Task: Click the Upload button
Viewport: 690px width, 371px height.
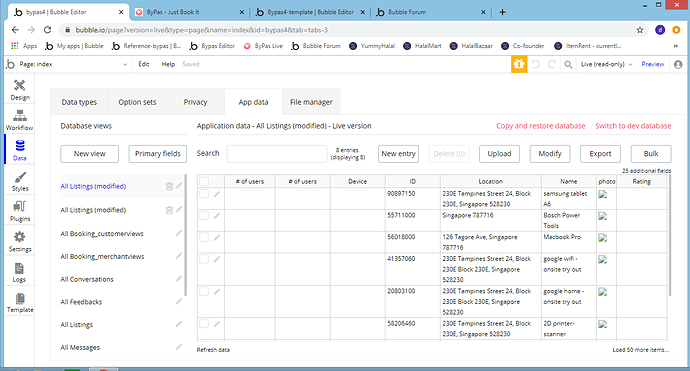Action: pyautogui.click(x=499, y=154)
